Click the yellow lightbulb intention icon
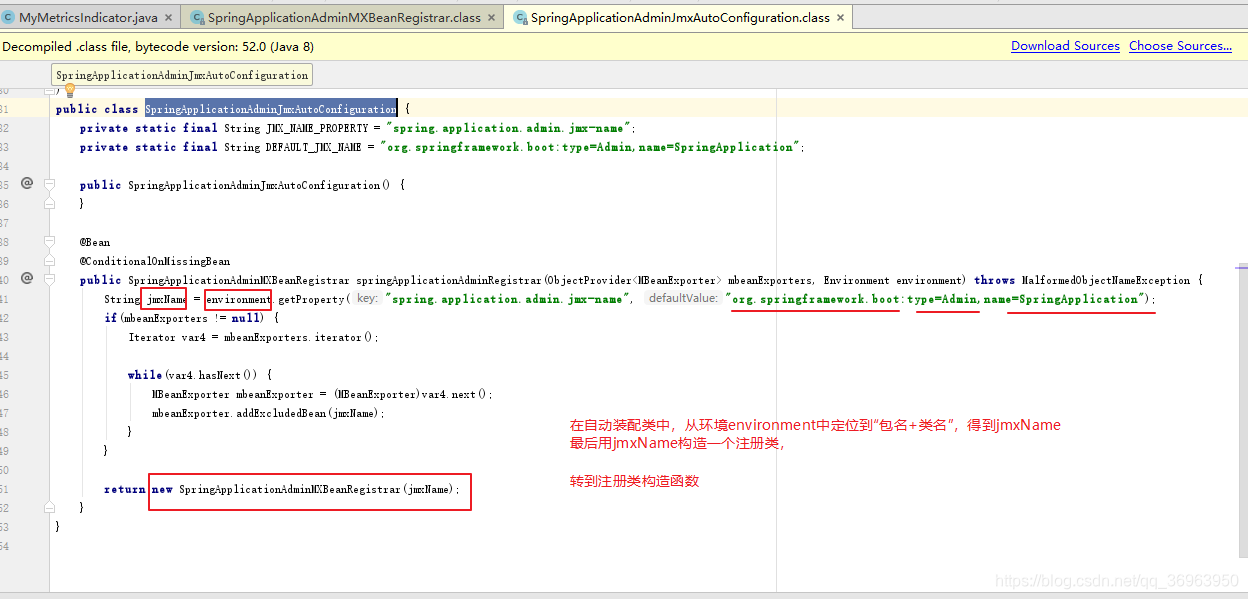This screenshot has height=599, width=1248. point(70,91)
